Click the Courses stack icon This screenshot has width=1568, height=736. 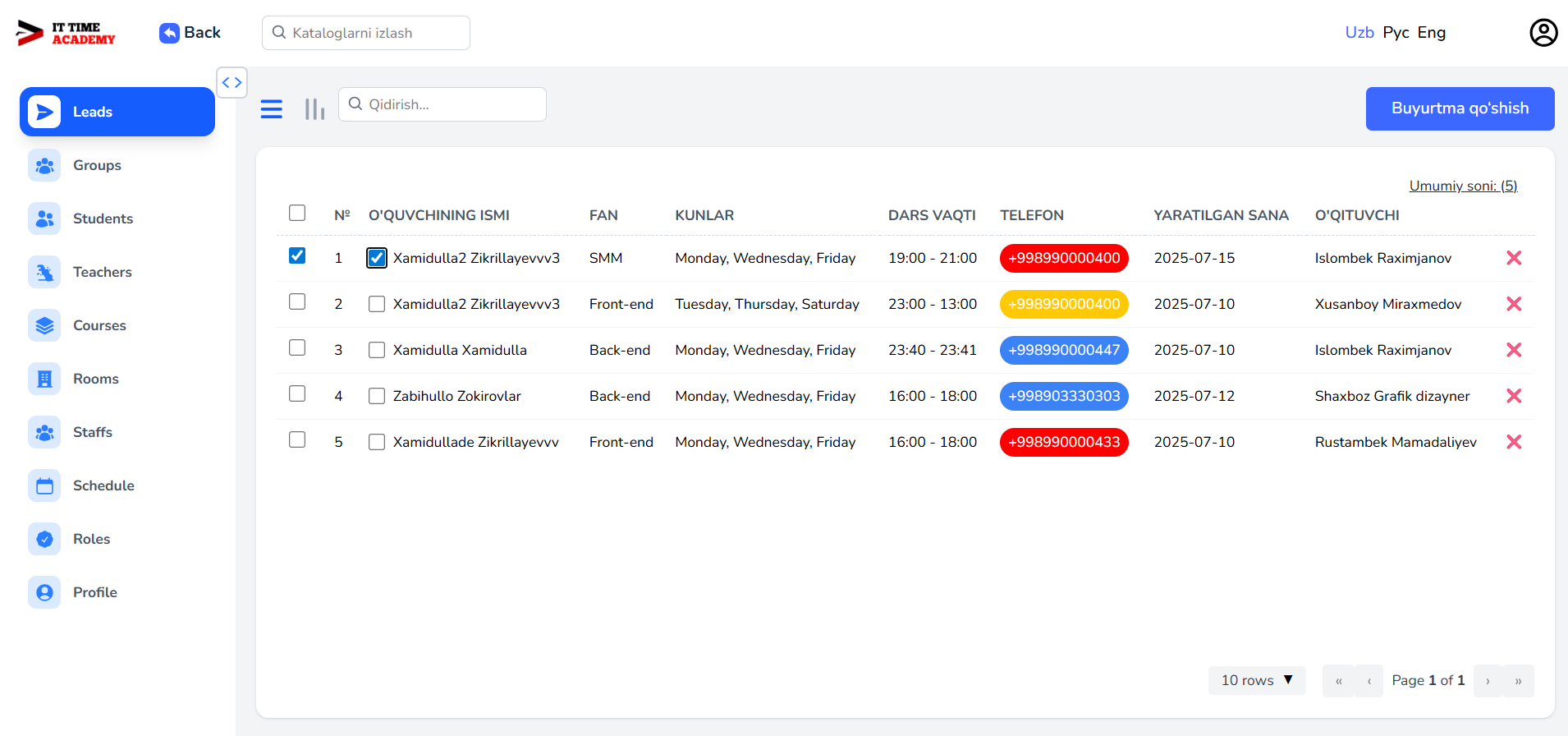[x=44, y=325]
